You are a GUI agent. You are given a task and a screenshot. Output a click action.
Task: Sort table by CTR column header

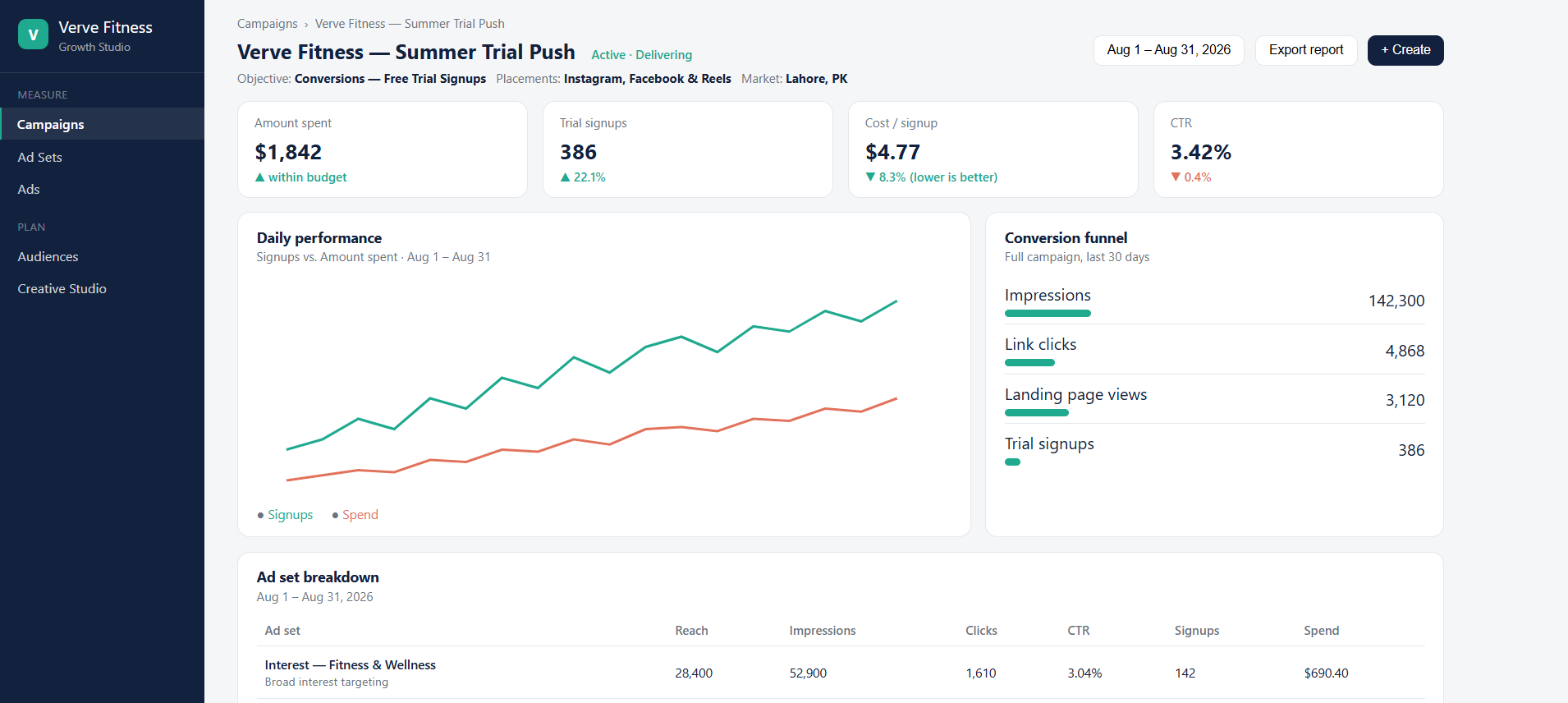(x=1078, y=631)
